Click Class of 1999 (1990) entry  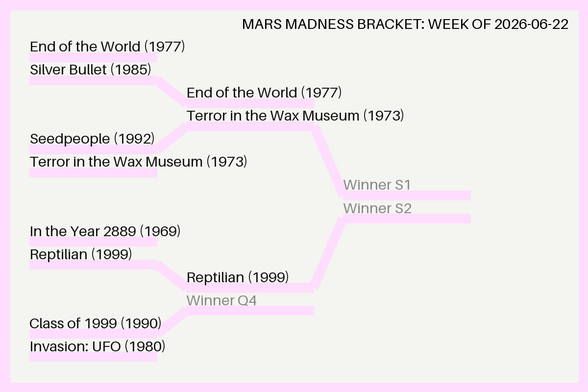[x=95, y=323]
